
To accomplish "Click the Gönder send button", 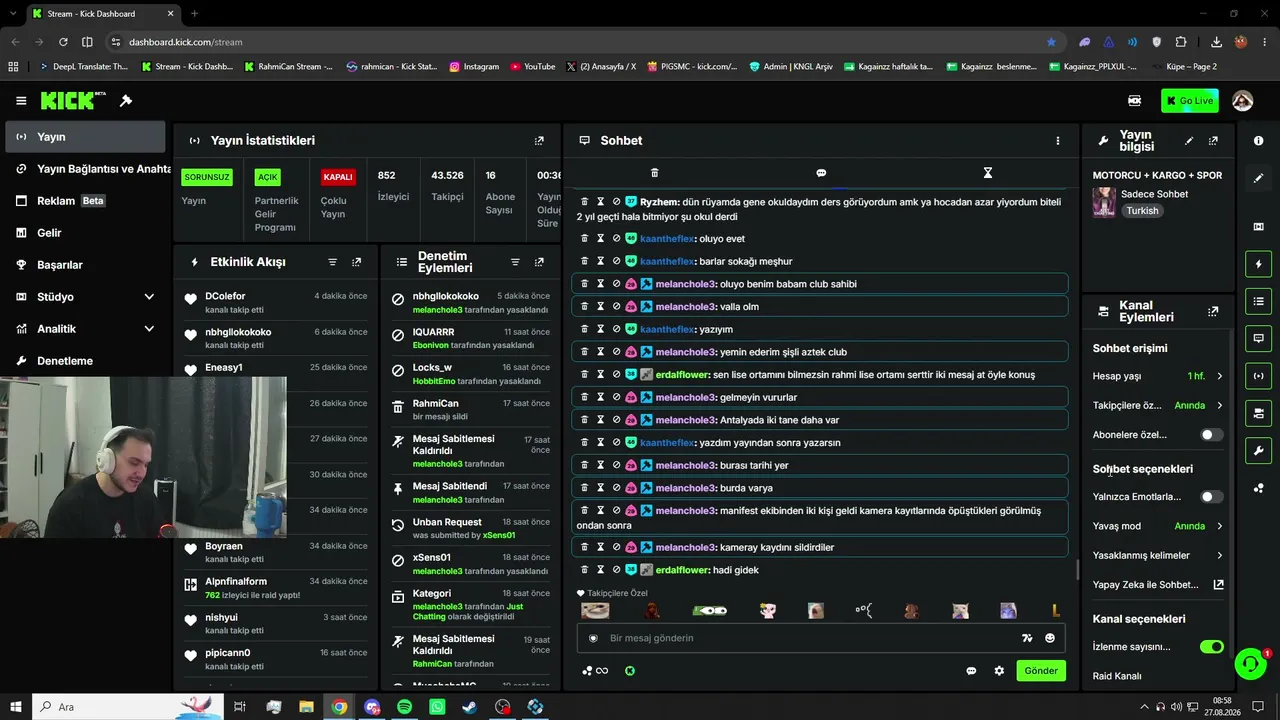I will [x=1040, y=671].
